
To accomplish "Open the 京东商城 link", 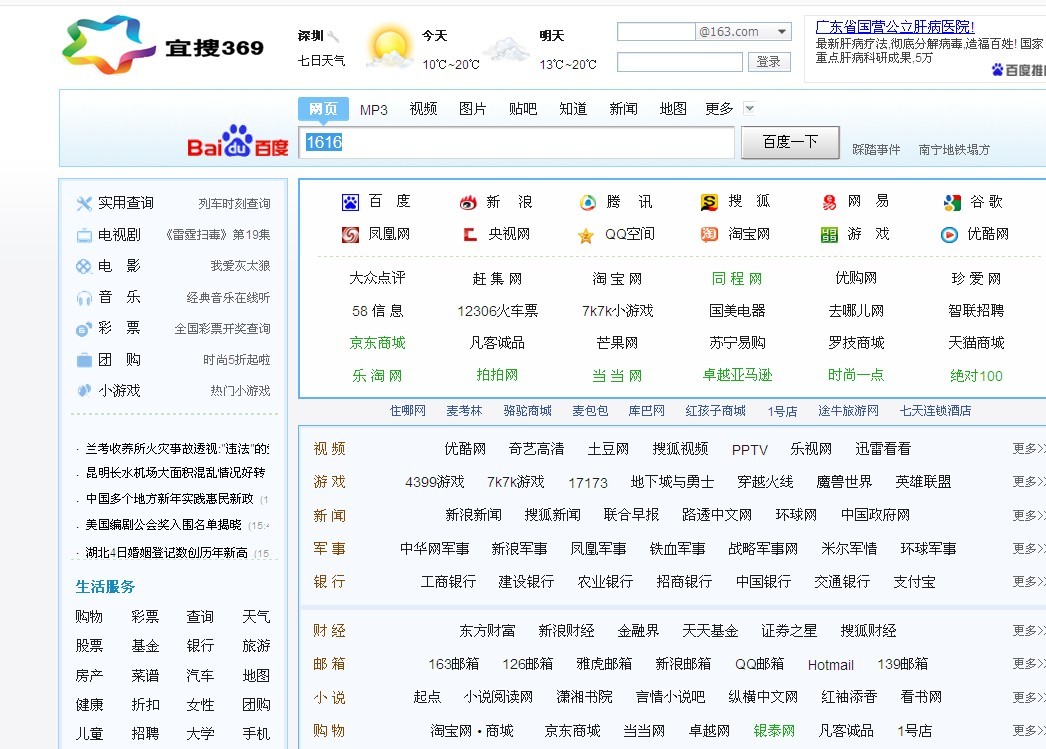I will tap(377, 343).
